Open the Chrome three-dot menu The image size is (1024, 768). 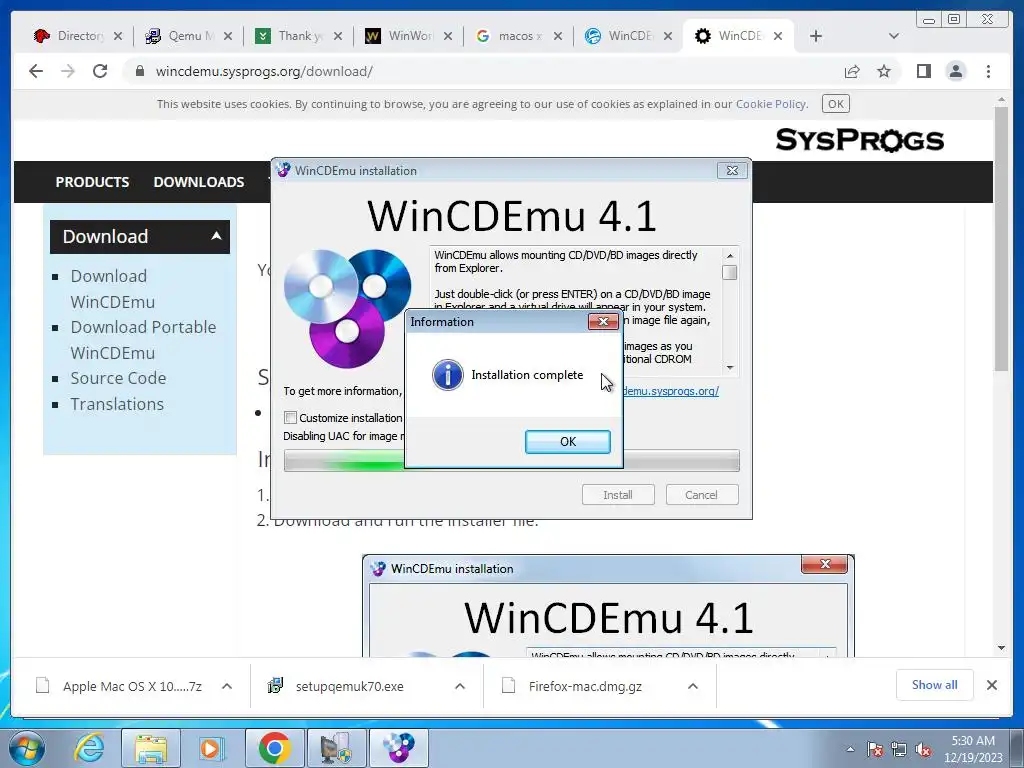tap(988, 71)
